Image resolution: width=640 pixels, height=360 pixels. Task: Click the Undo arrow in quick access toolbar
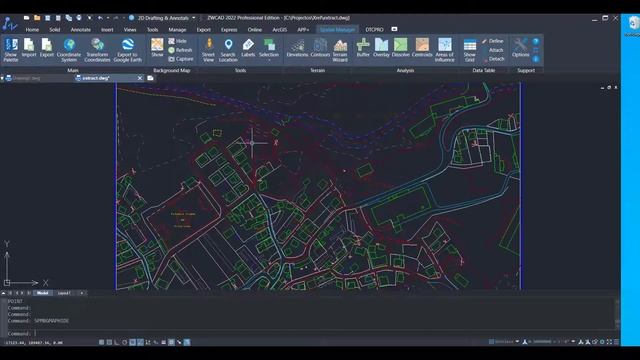pos(100,18)
